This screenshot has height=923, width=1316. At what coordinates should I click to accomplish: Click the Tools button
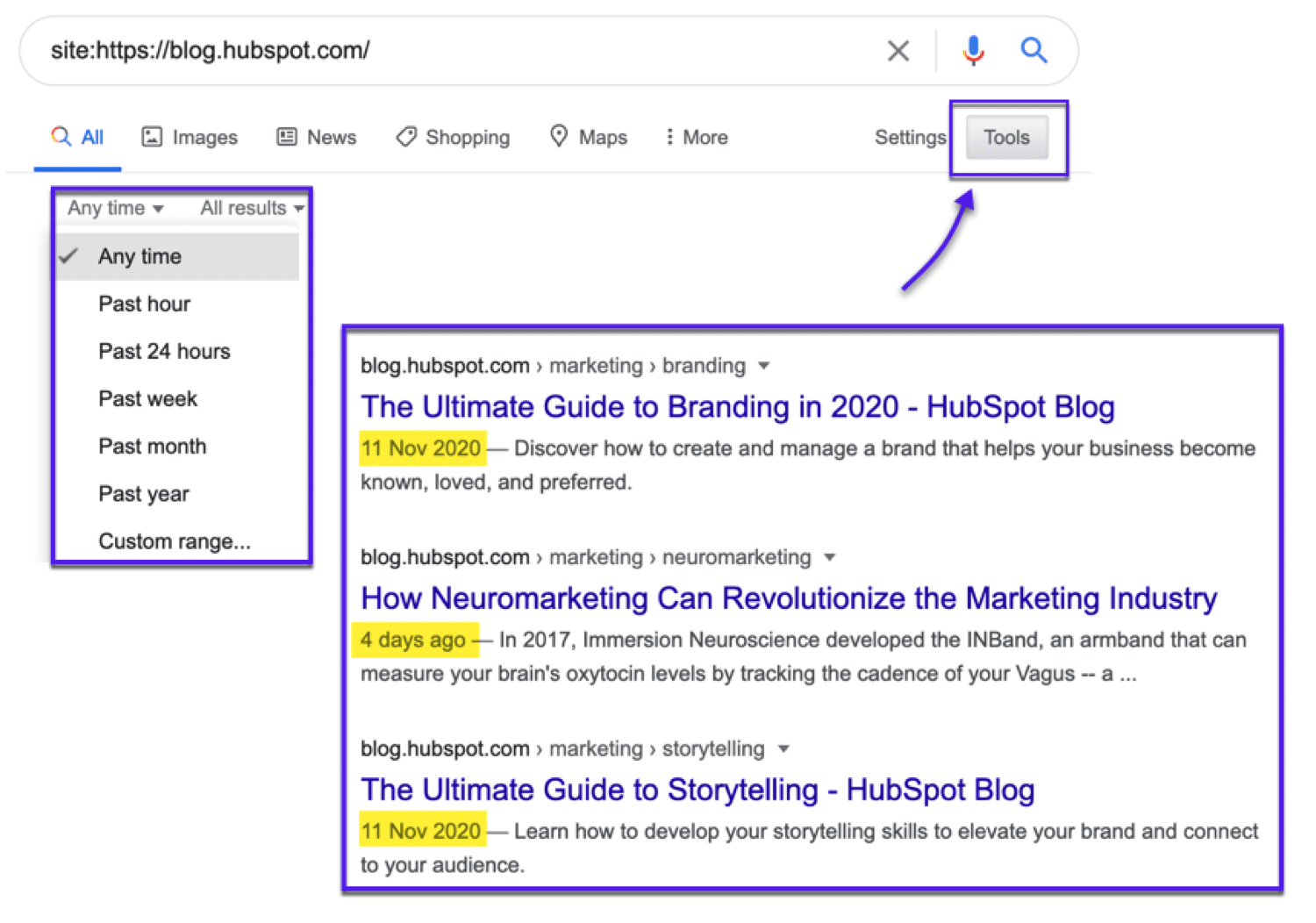point(1006,137)
